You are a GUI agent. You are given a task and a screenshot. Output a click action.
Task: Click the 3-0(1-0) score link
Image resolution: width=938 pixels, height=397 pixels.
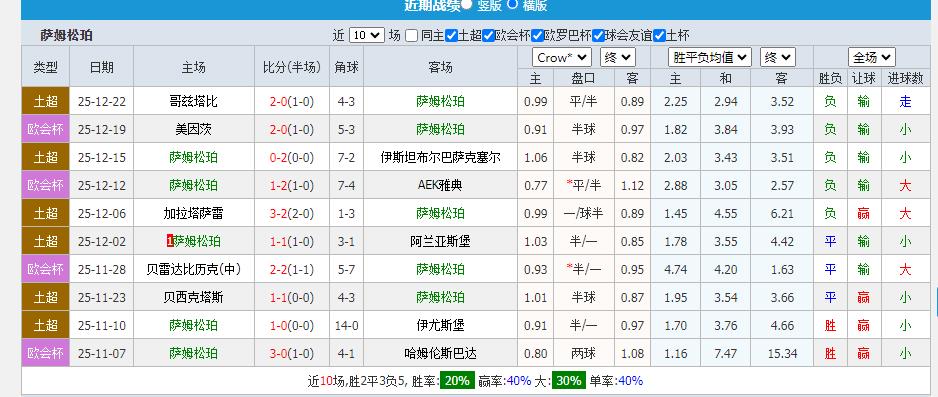(291, 354)
